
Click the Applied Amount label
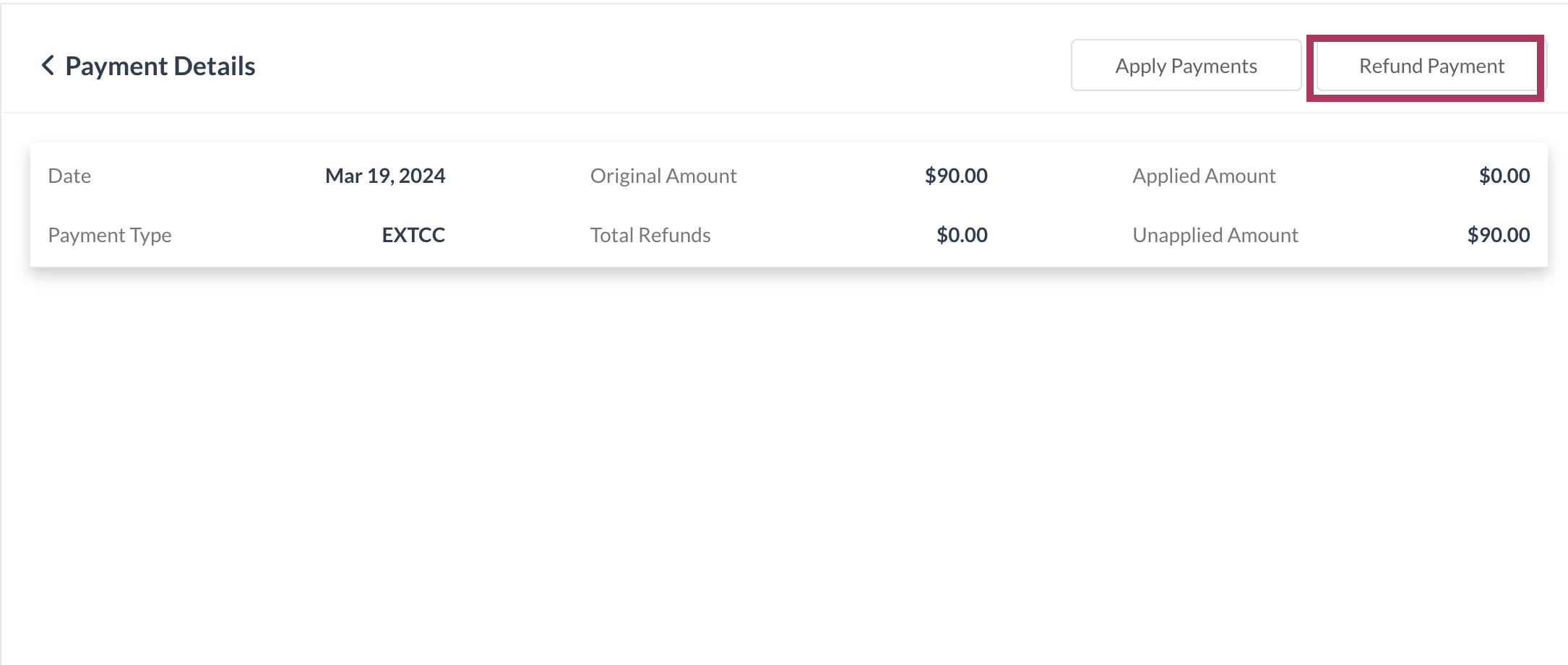[x=1204, y=176]
